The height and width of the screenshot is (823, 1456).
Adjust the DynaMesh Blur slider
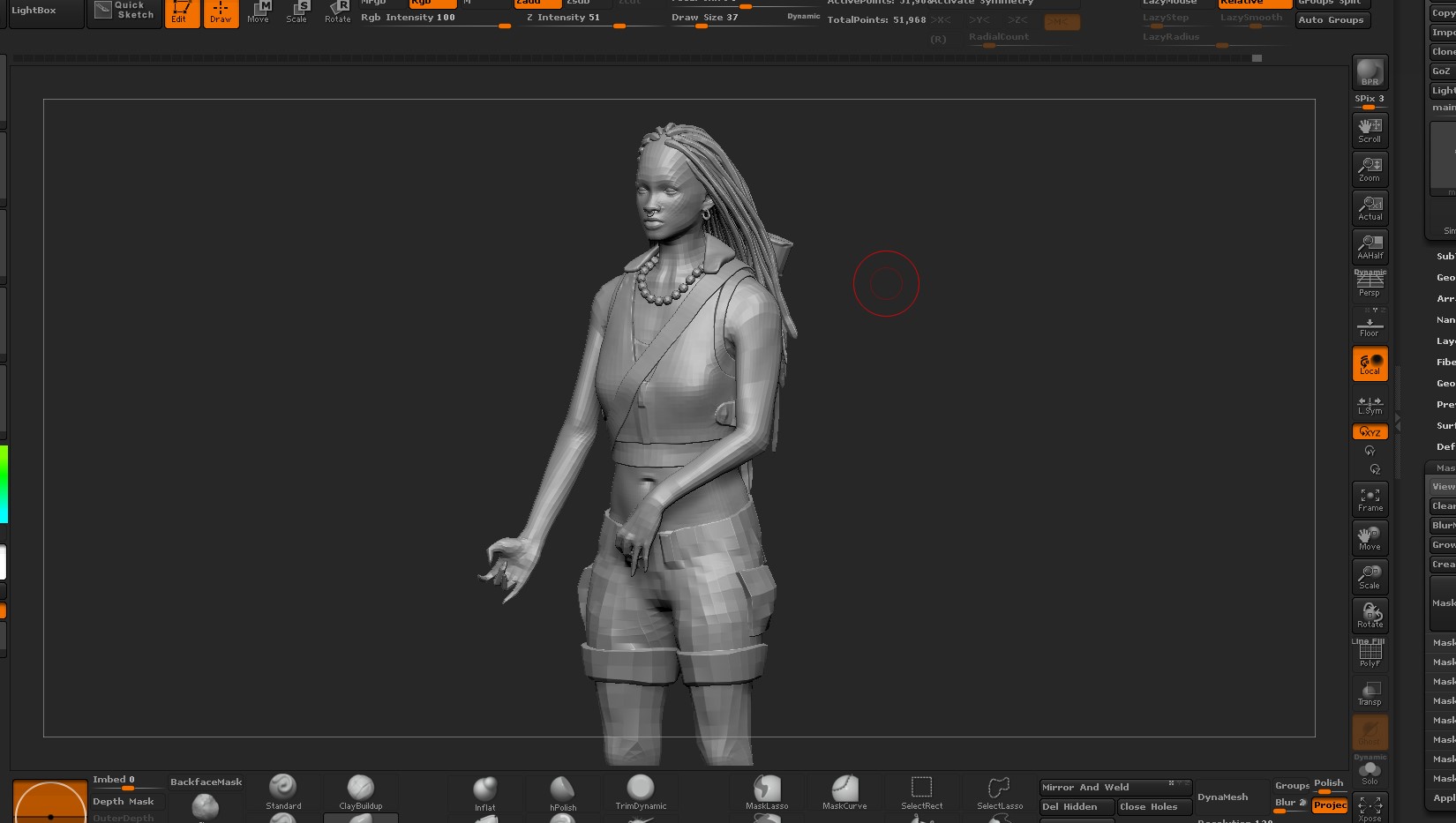[x=1291, y=804]
